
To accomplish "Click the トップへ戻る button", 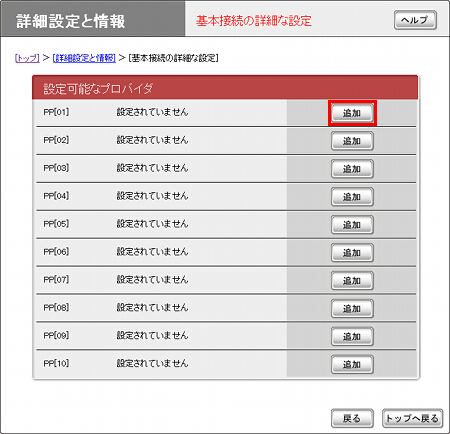I will pos(412,418).
